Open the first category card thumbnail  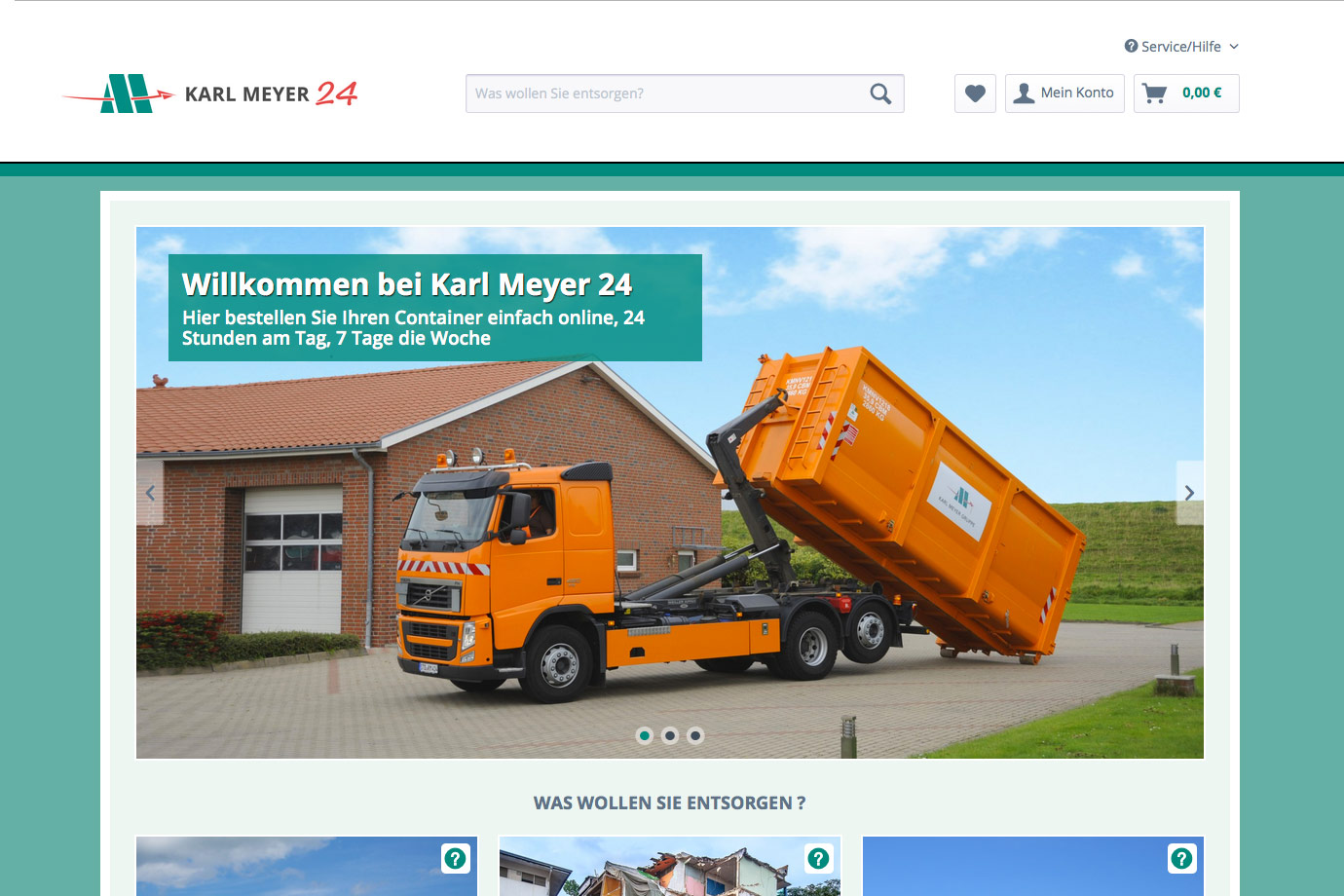(307, 866)
